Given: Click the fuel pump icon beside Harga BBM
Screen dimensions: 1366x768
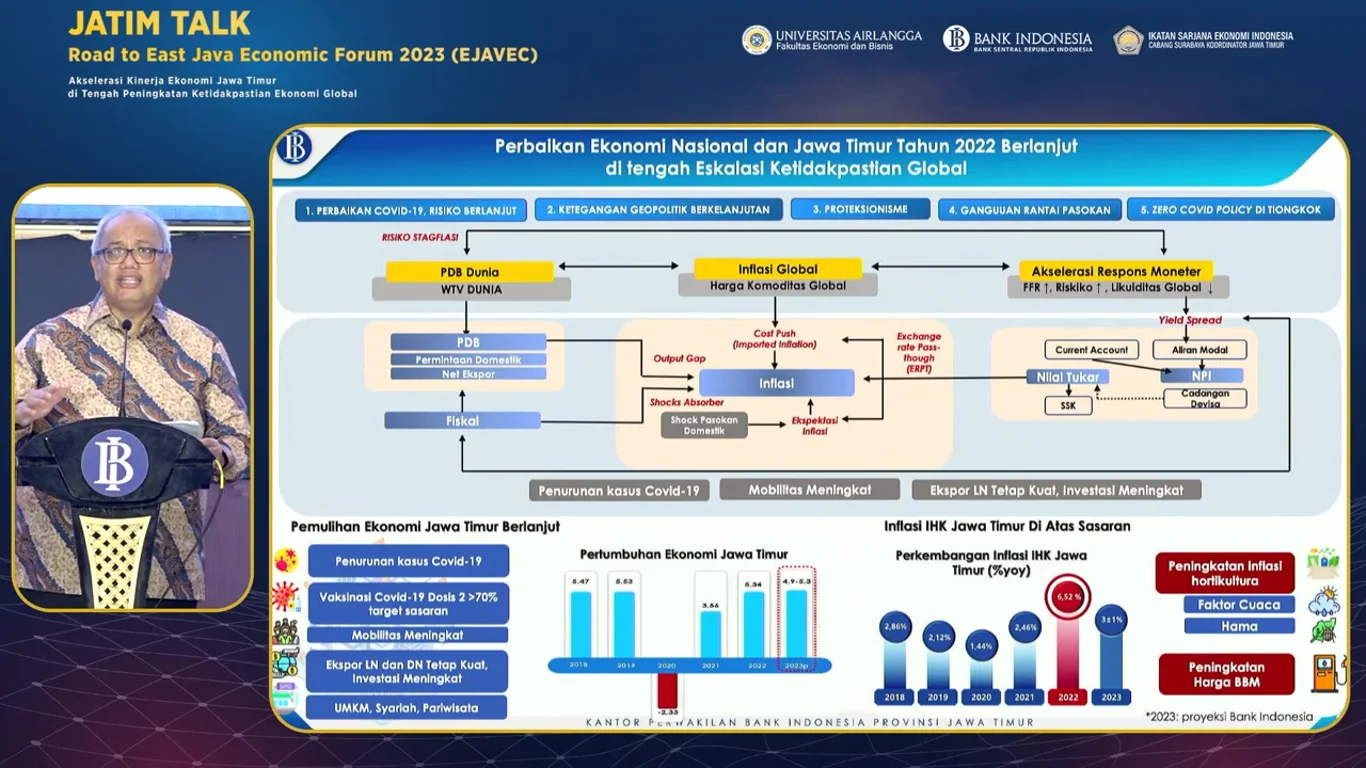Looking at the screenshot, I should (x=1329, y=675).
